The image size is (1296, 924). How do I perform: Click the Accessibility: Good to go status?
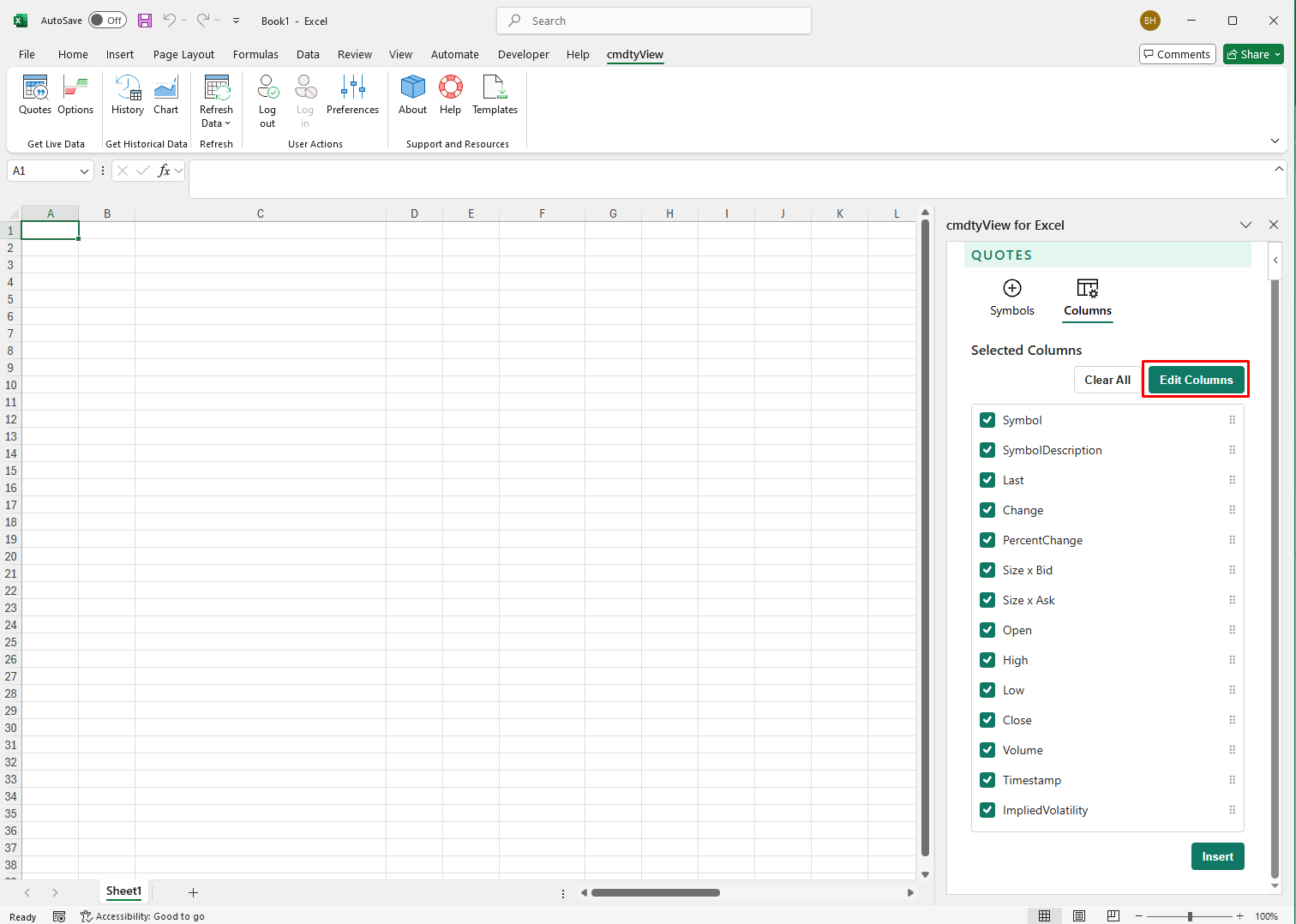tap(143, 916)
